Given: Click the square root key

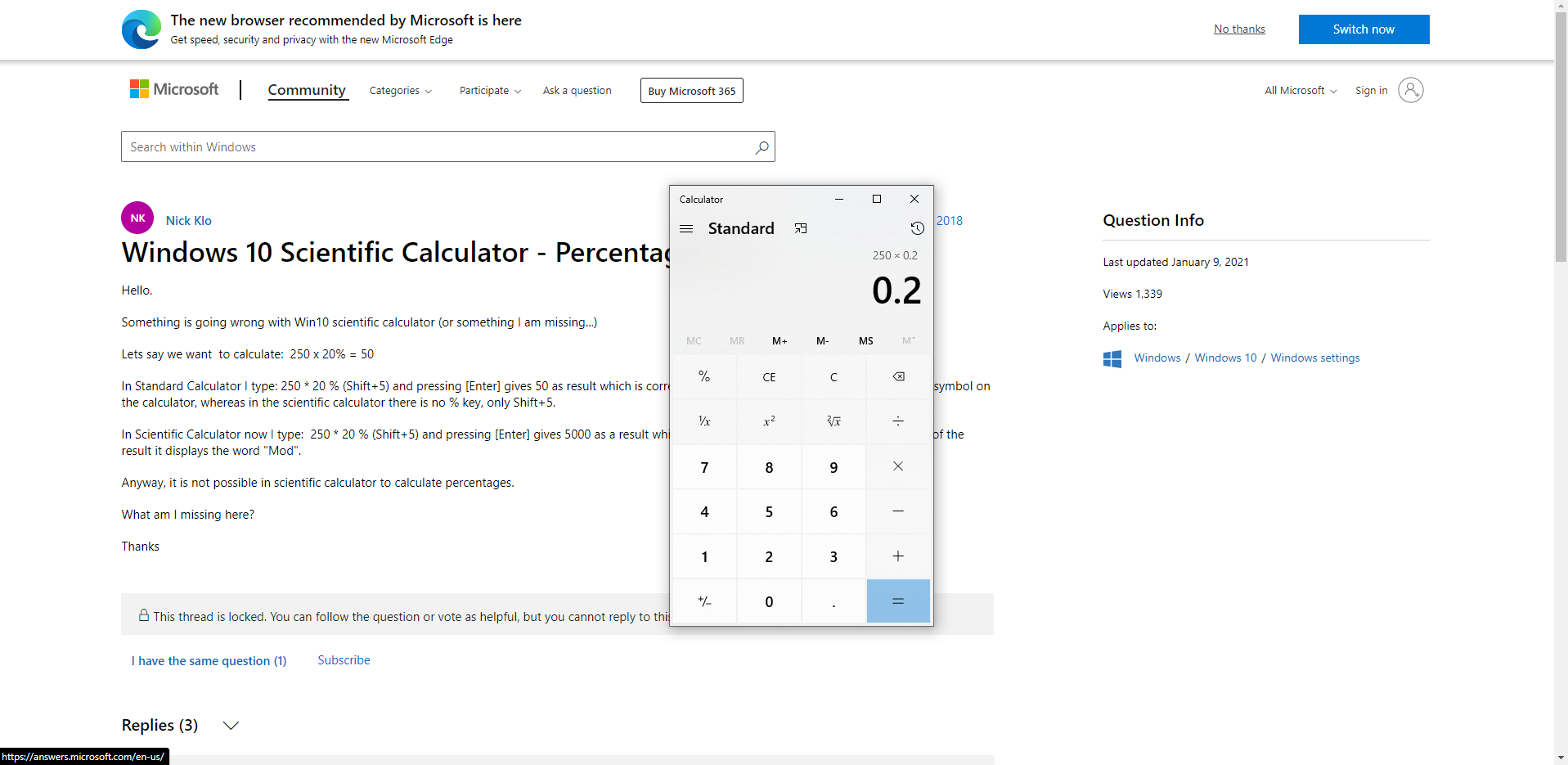Looking at the screenshot, I should 833,421.
